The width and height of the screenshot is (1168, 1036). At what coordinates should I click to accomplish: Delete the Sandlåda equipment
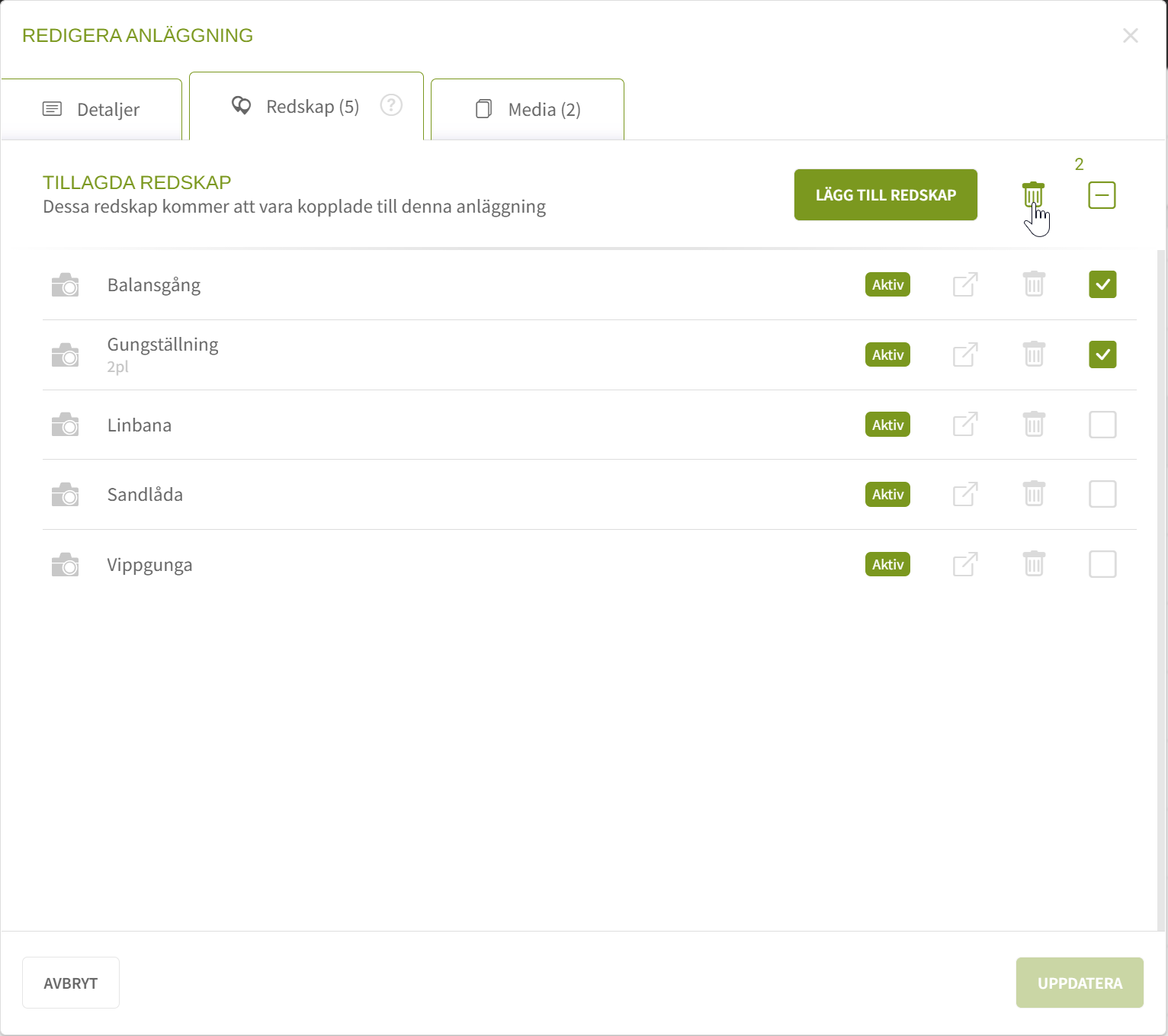1034,494
